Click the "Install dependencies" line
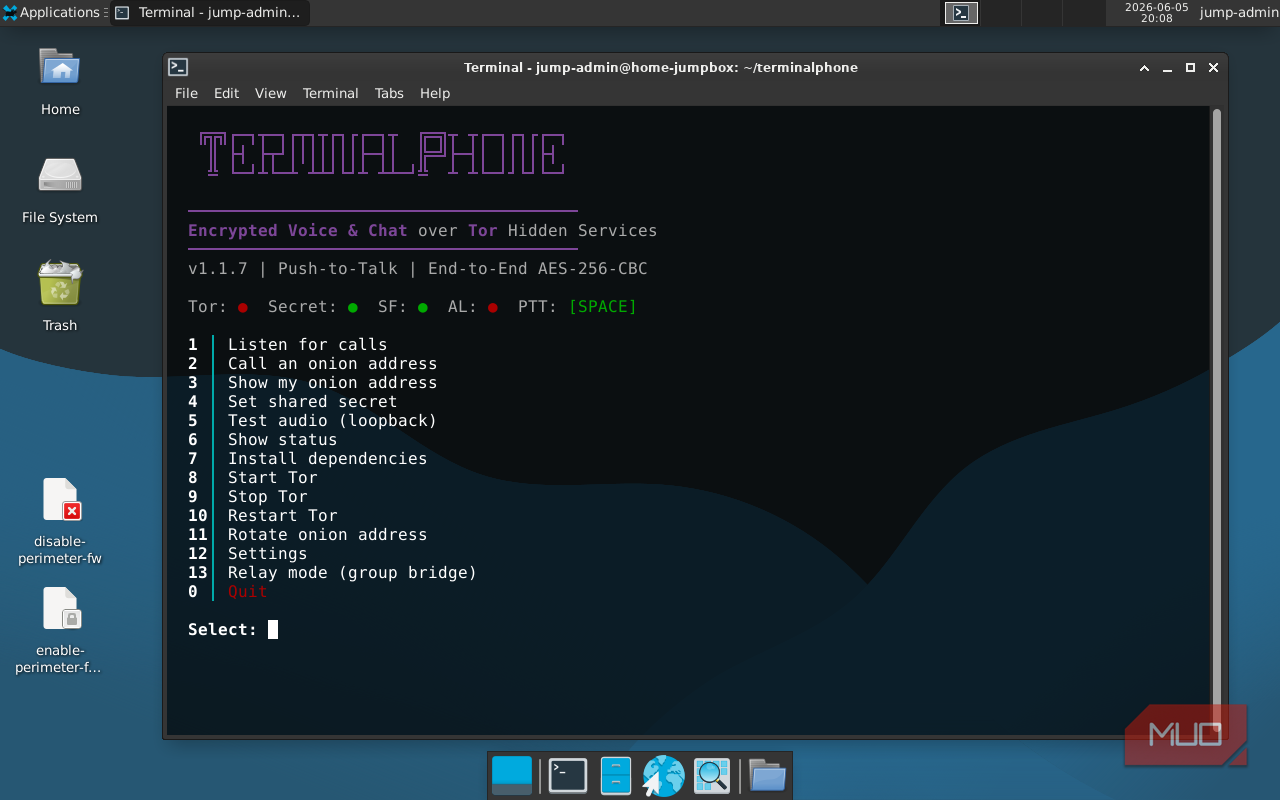 pos(327,458)
